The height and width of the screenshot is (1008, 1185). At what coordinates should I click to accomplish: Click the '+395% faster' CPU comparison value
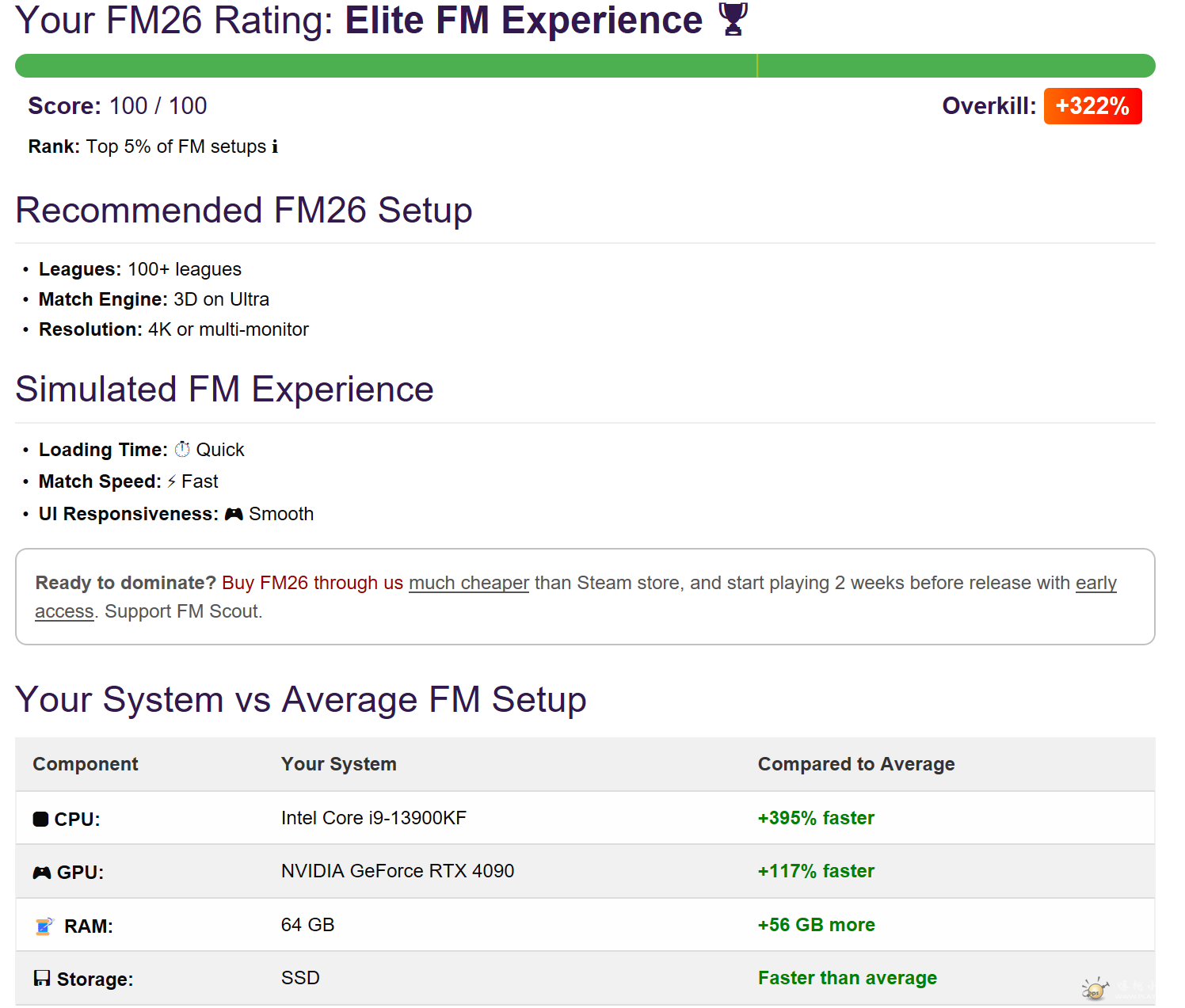[815, 818]
